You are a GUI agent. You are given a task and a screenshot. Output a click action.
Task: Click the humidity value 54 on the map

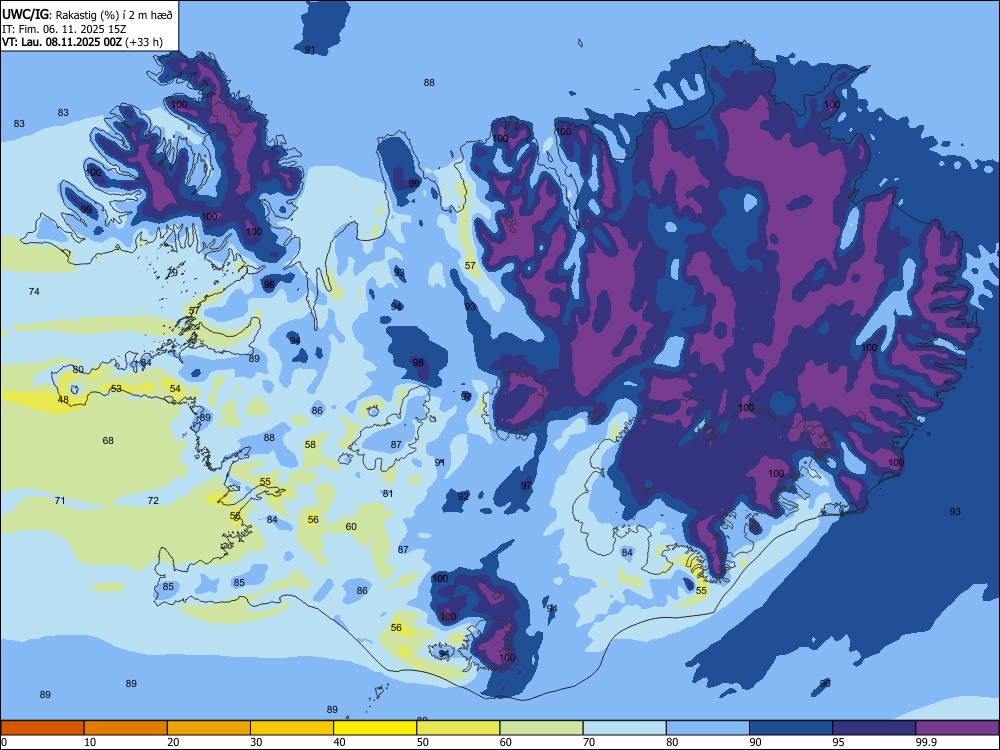pos(175,388)
